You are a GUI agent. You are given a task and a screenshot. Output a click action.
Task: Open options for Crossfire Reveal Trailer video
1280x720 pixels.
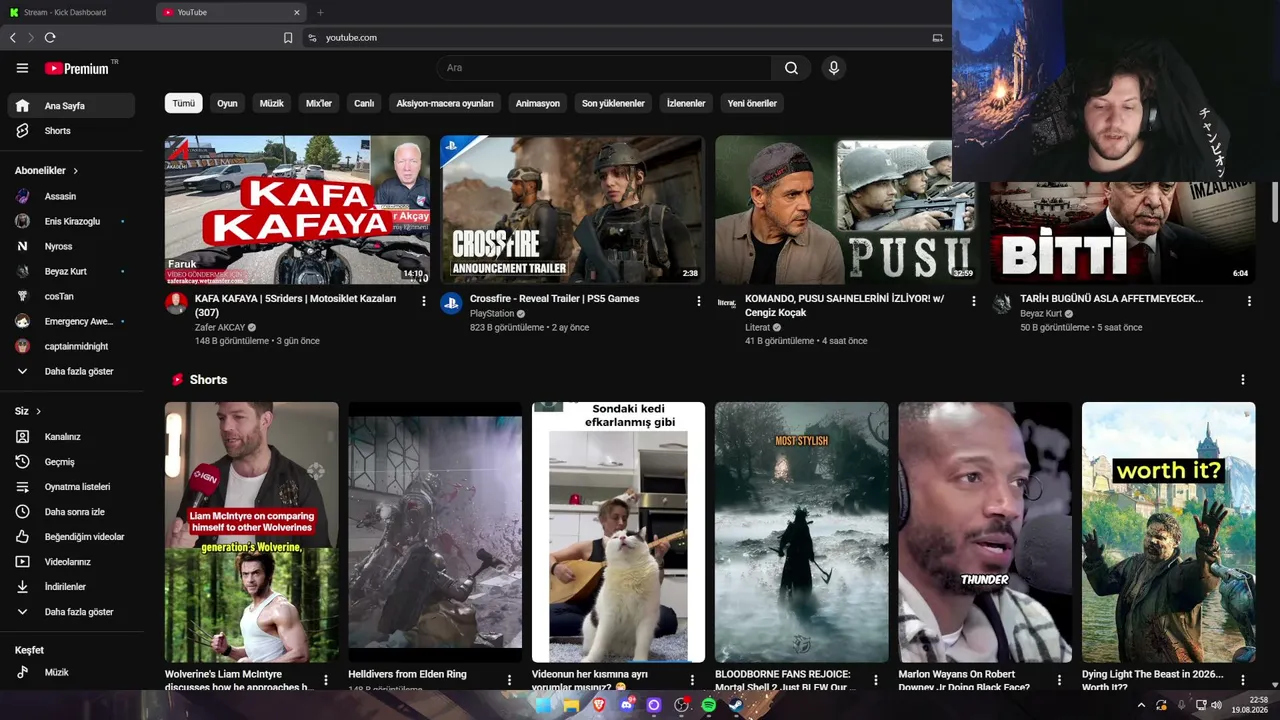[x=699, y=301]
